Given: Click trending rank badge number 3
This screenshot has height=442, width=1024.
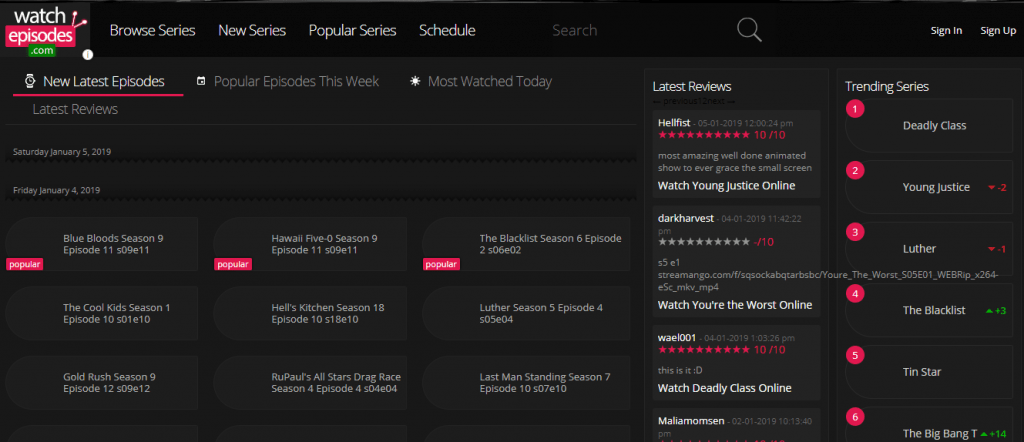Looking at the screenshot, I should tap(855, 232).
